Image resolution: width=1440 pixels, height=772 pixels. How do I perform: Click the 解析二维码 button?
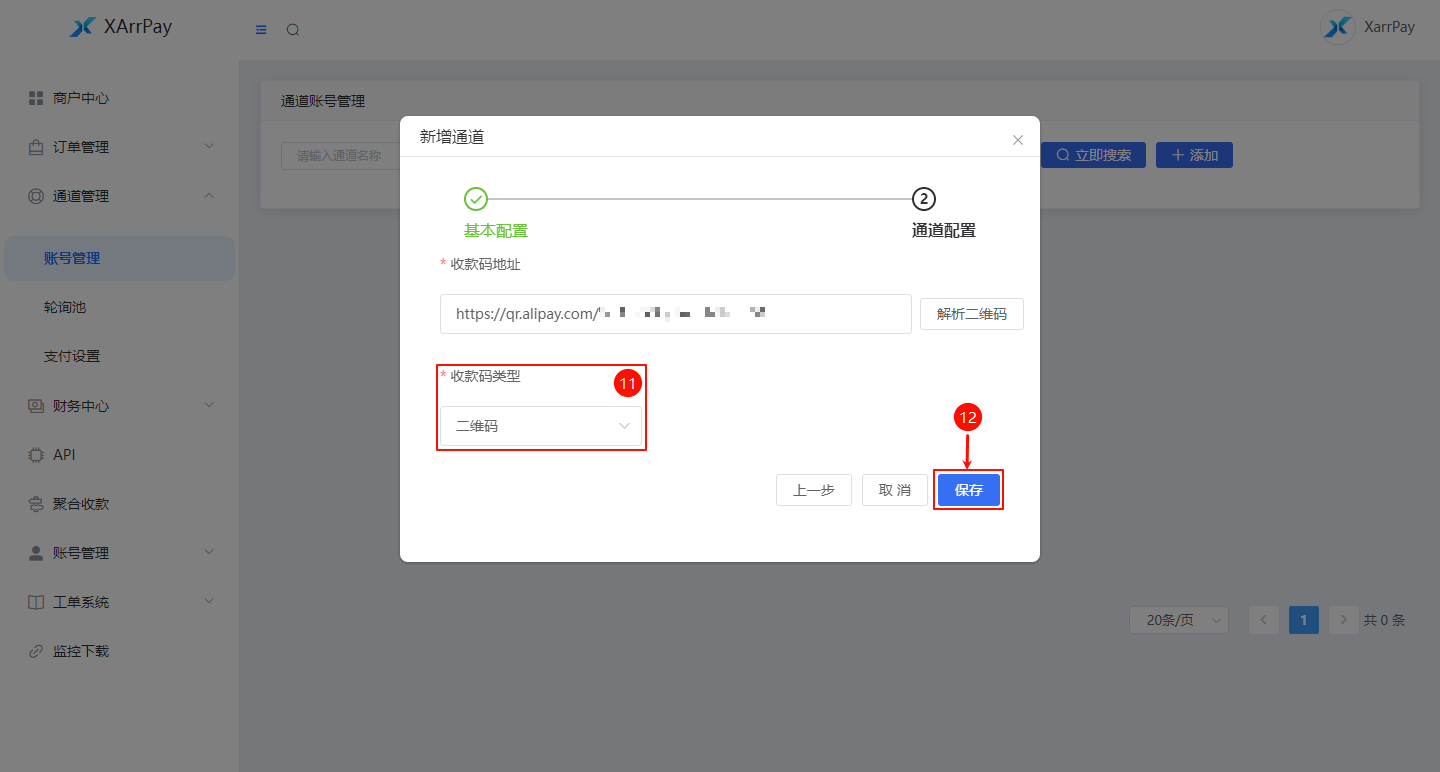point(971,314)
